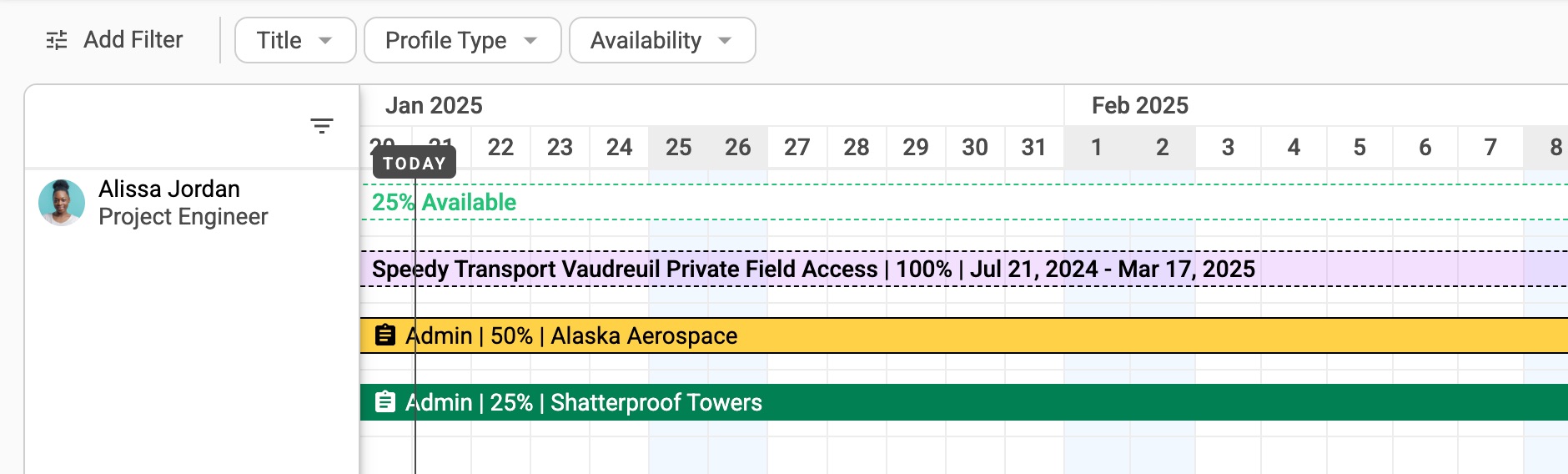
Task: Click clipboard icon on Shatterproof Towers bar
Action: [384, 402]
